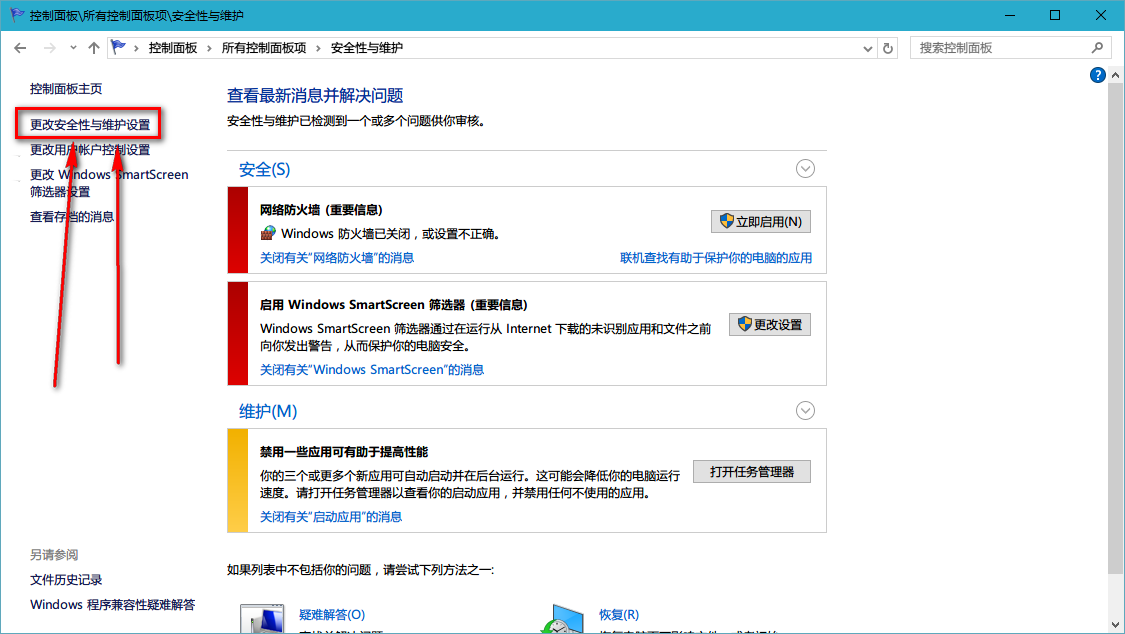
Task: Expand chevron after 控制面板 breadcrumb
Action: (x=210, y=48)
